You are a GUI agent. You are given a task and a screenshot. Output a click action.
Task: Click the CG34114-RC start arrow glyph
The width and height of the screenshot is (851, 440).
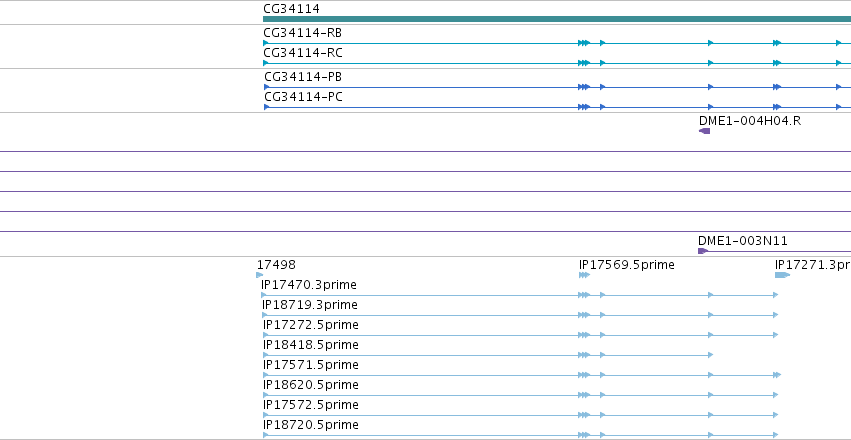[x=266, y=63]
